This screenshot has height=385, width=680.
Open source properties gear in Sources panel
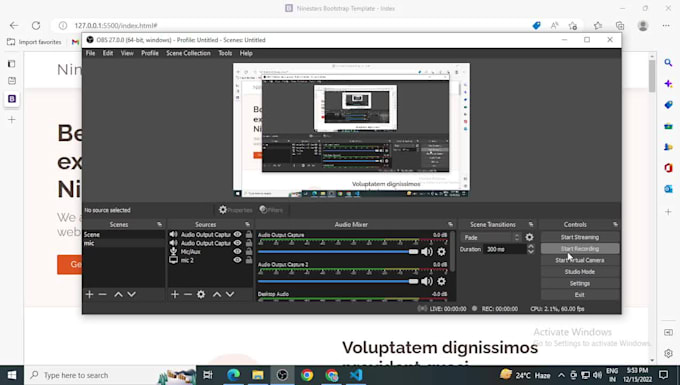pos(201,294)
